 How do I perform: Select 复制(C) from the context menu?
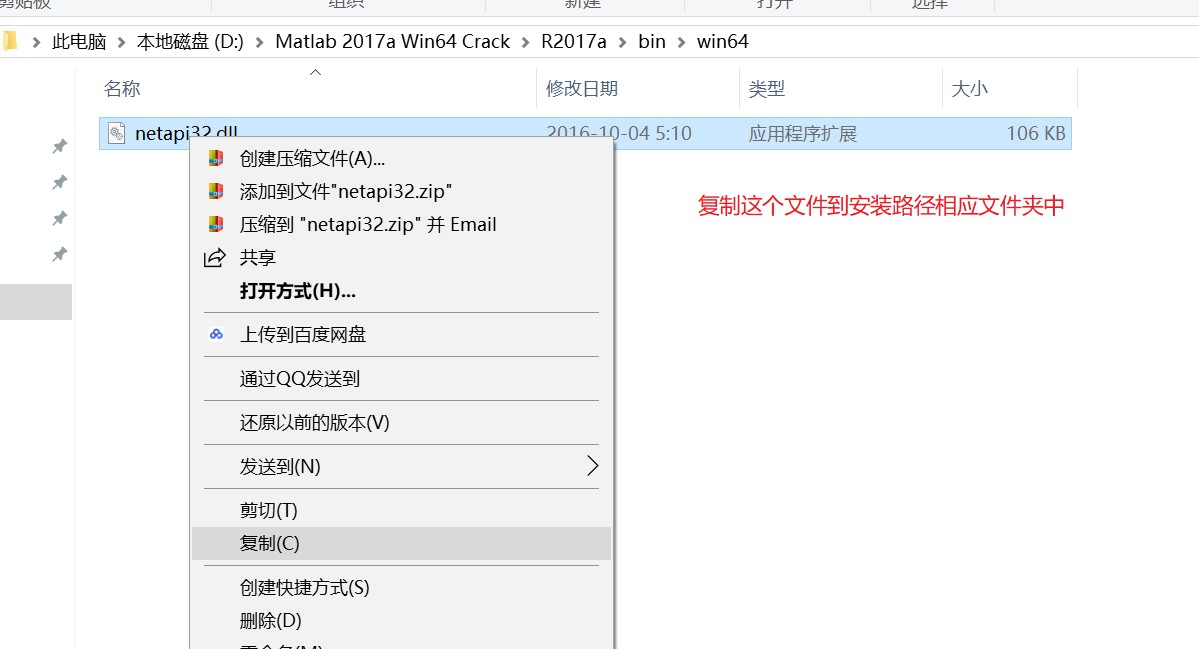(270, 543)
